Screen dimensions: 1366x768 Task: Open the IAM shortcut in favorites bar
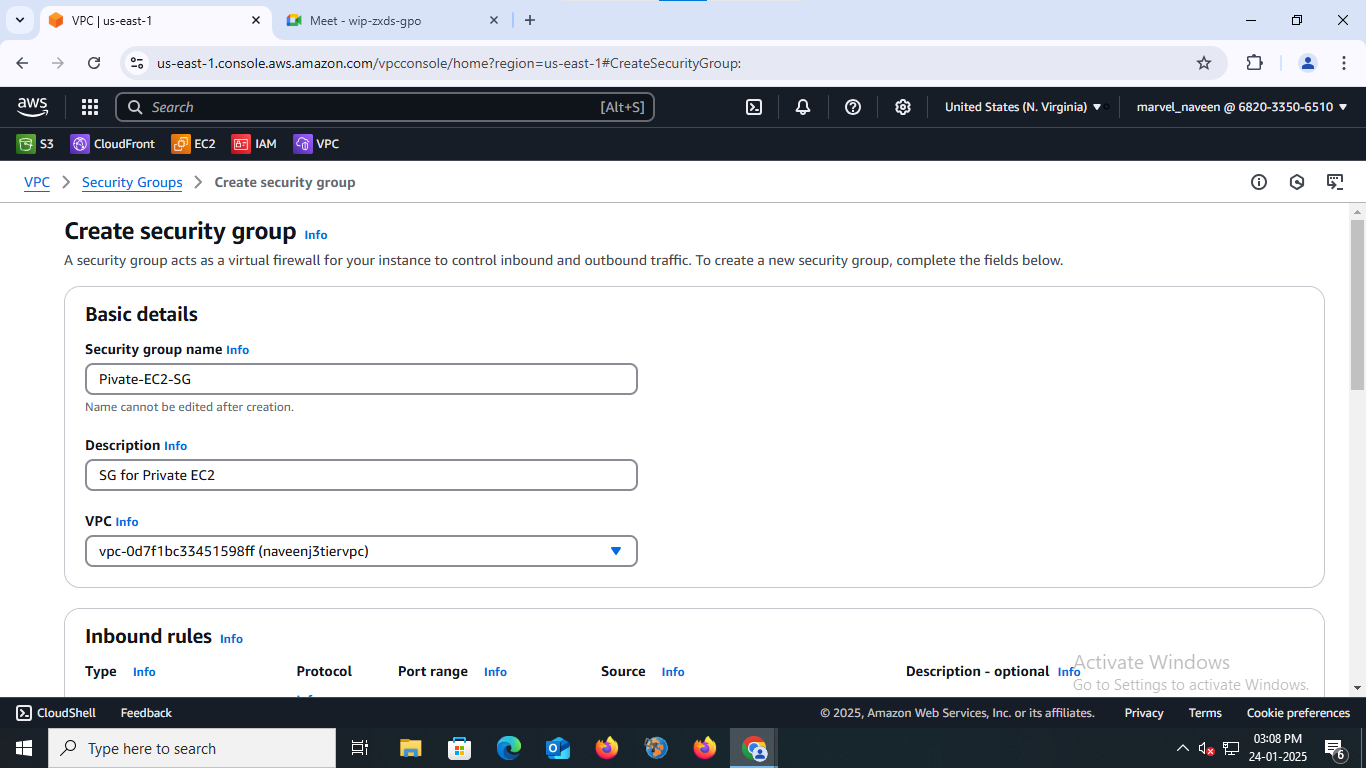[x=254, y=144]
